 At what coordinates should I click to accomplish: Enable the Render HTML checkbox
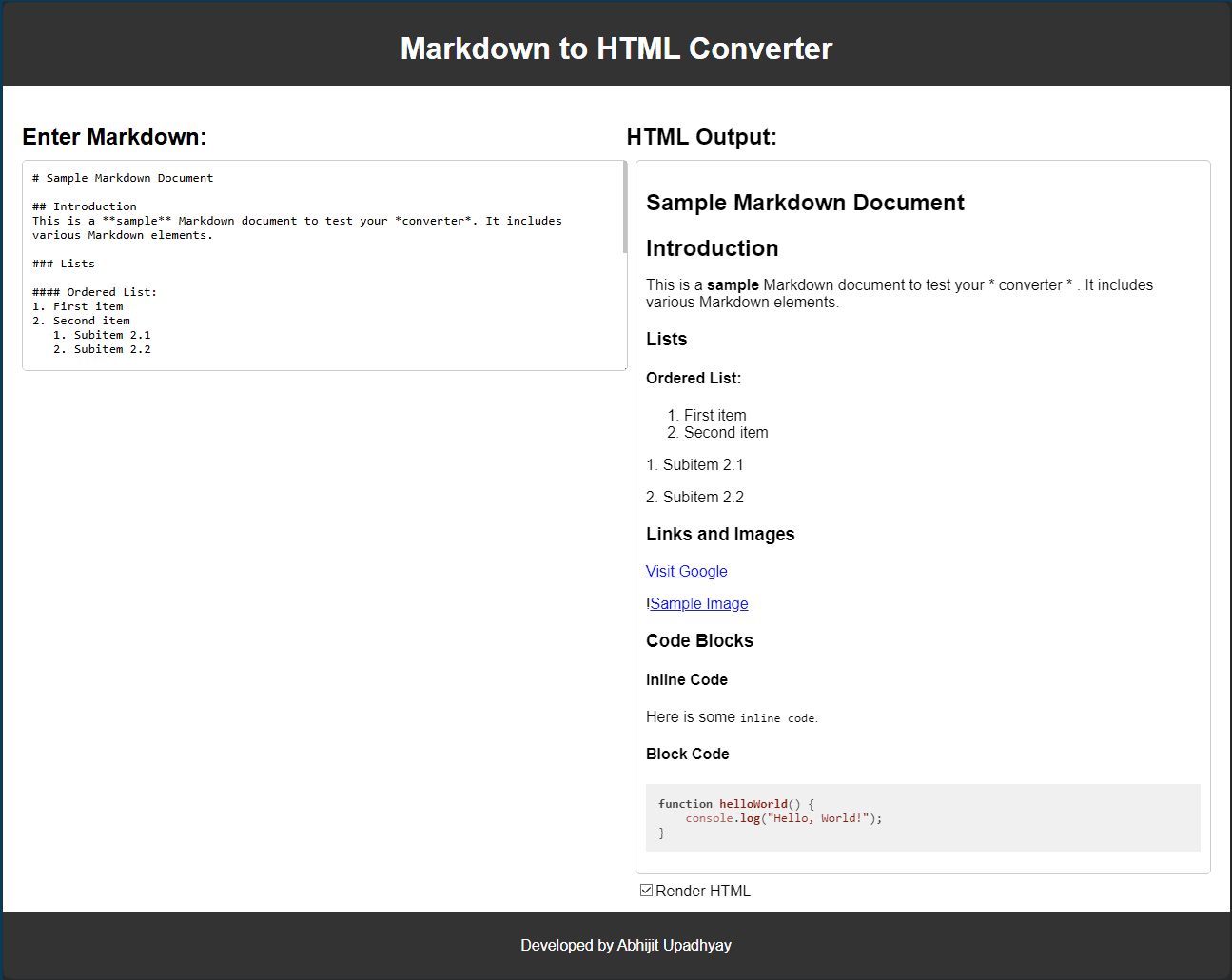pyautogui.click(x=647, y=890)
